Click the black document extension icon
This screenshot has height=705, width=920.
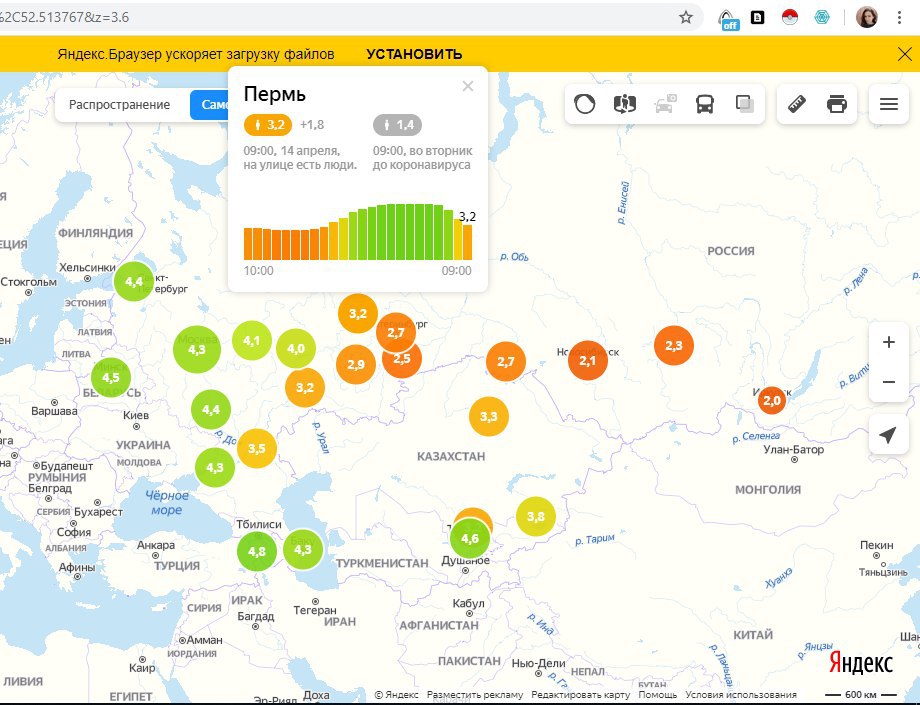click(x=757, y=18)
